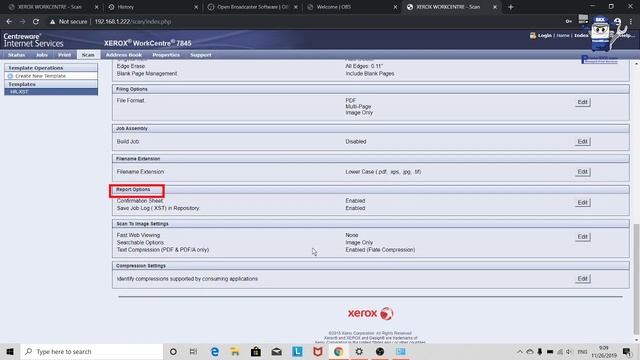Click the Create New Template globe icon

tap(10, 76)
